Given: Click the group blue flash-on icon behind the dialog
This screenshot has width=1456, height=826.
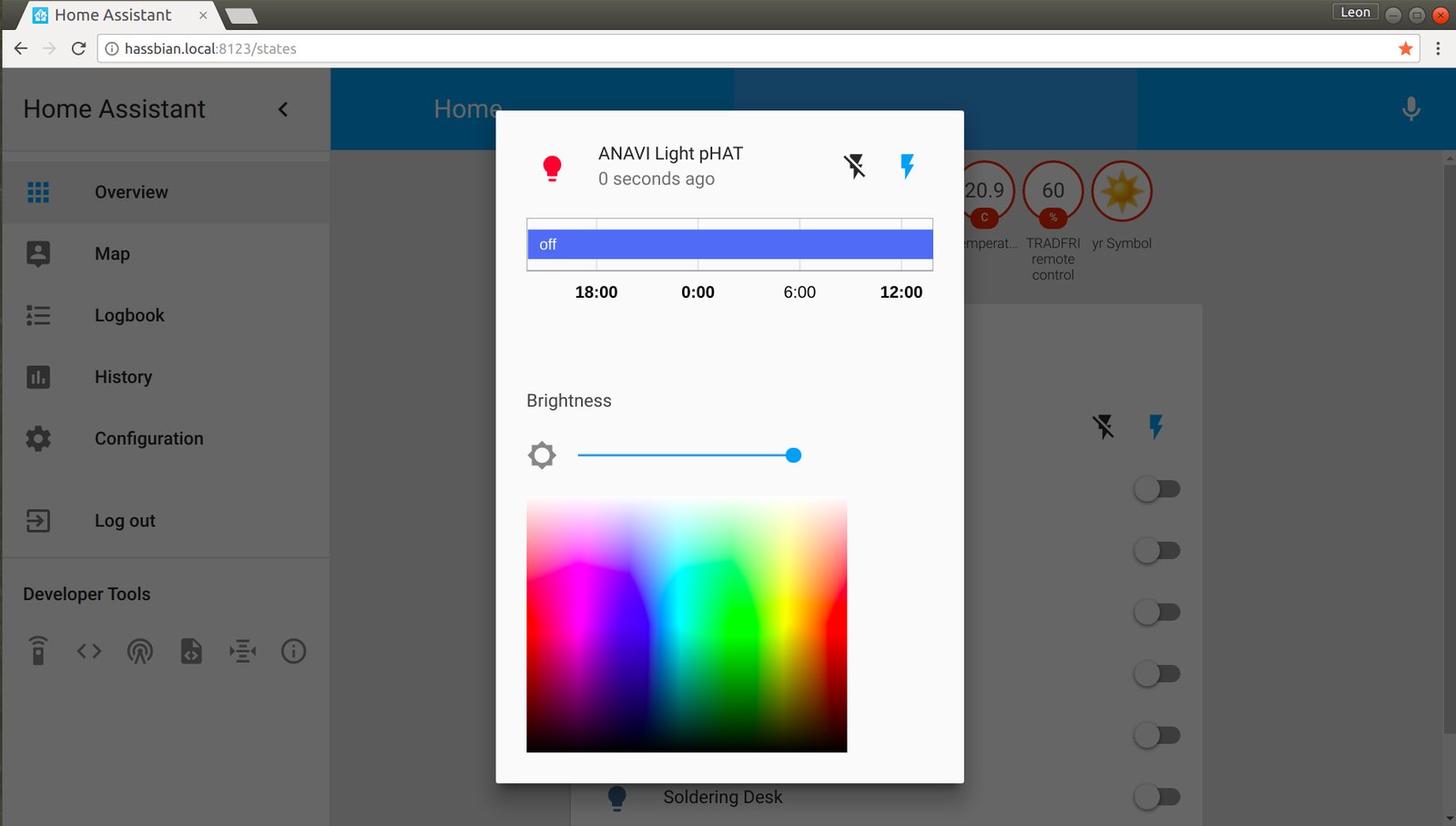Looking at the screenshot, I should 1156,426.
